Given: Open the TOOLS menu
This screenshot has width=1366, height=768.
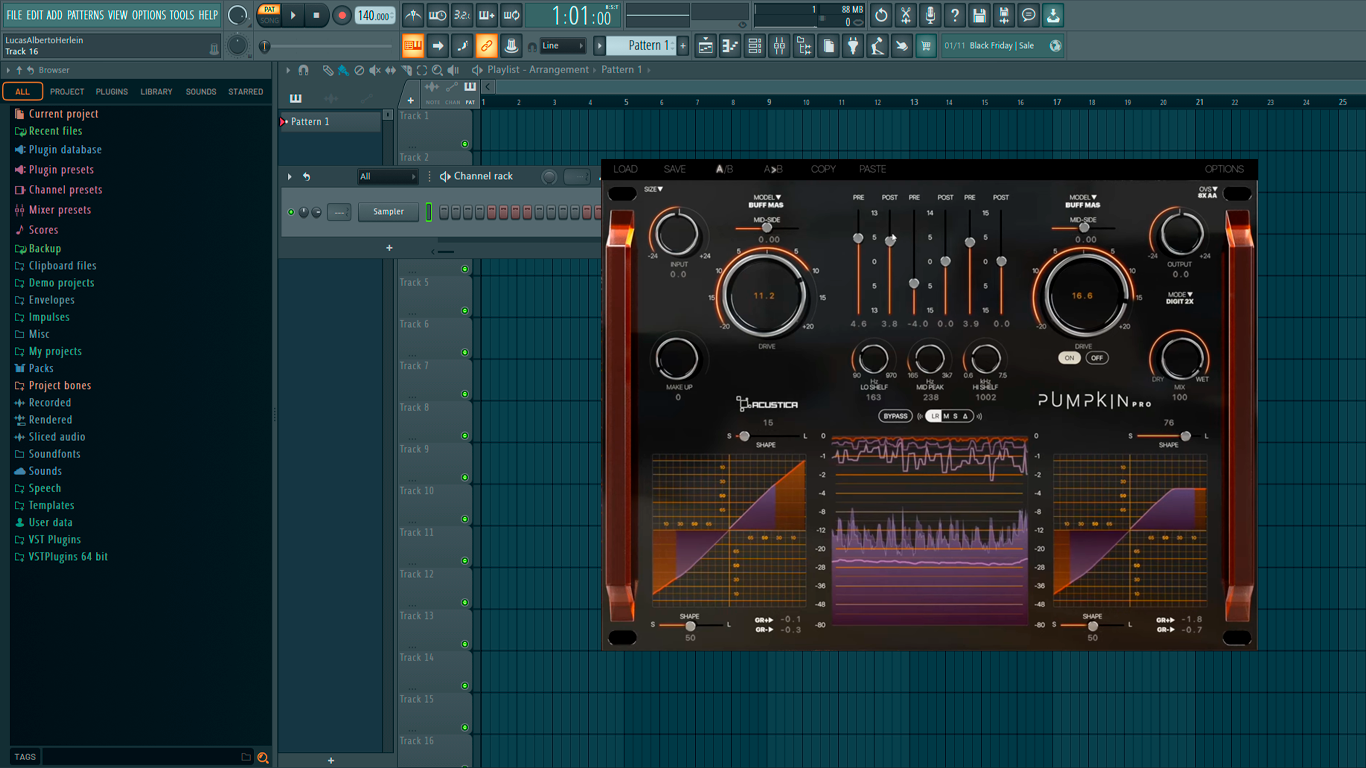Looking at the screenshot, I should pyautogui.click(x=182, y=15).
